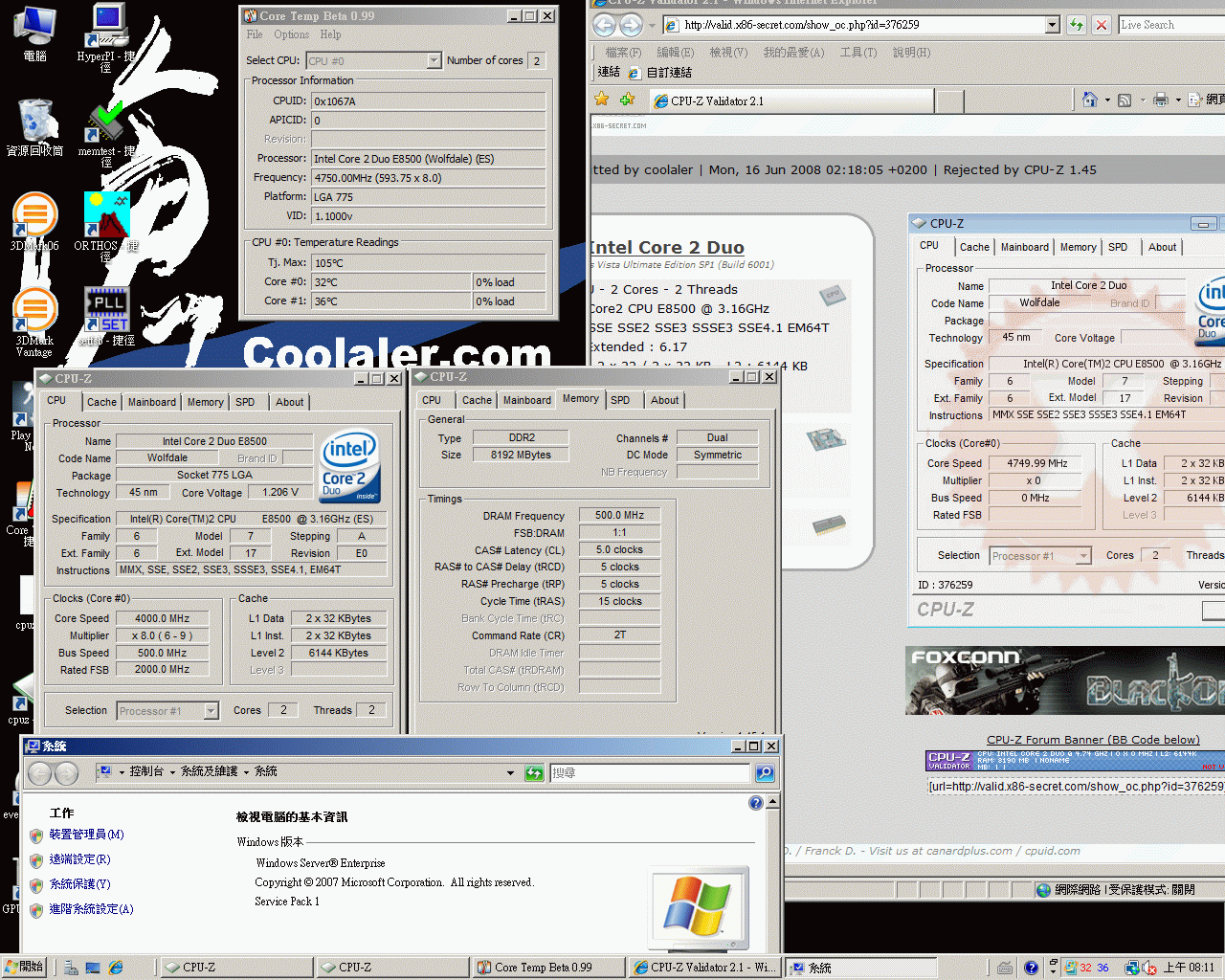Click refresh icon in System window address bar

coord(534,772)
